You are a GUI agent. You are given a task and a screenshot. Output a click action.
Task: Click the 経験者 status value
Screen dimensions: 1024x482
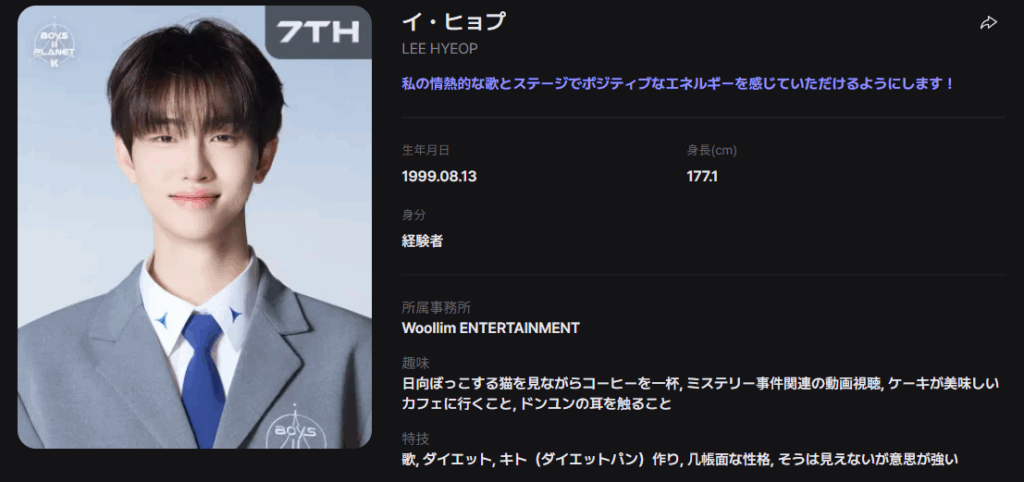click(x=422, y=241)
